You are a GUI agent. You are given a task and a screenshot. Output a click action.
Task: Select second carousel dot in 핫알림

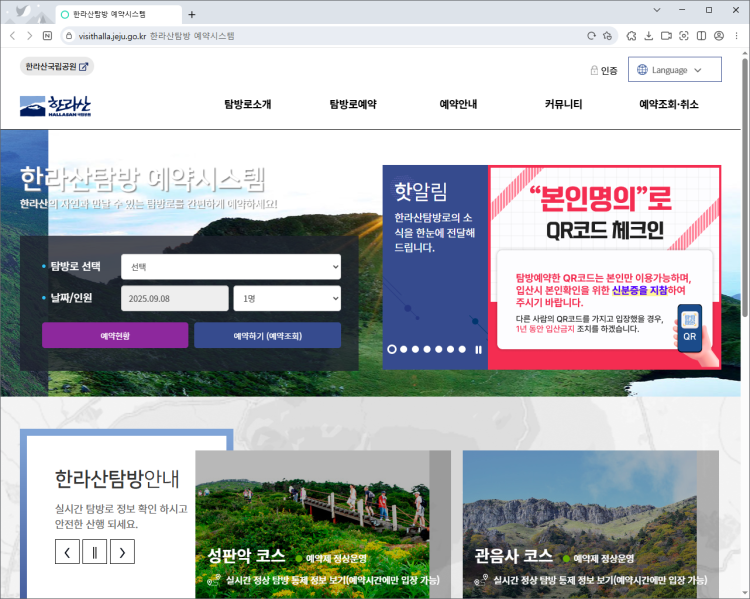click(x=404, y=349)
